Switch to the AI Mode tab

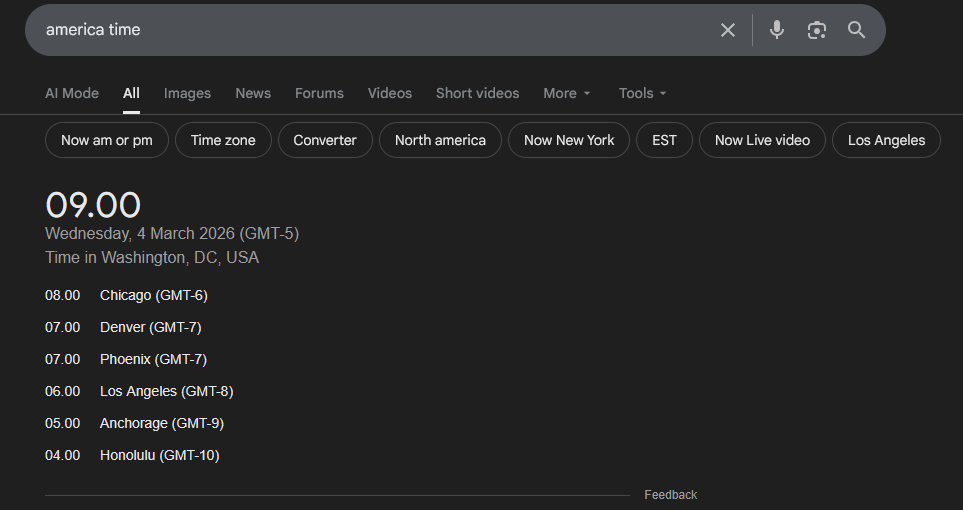(x=72, y=93)
